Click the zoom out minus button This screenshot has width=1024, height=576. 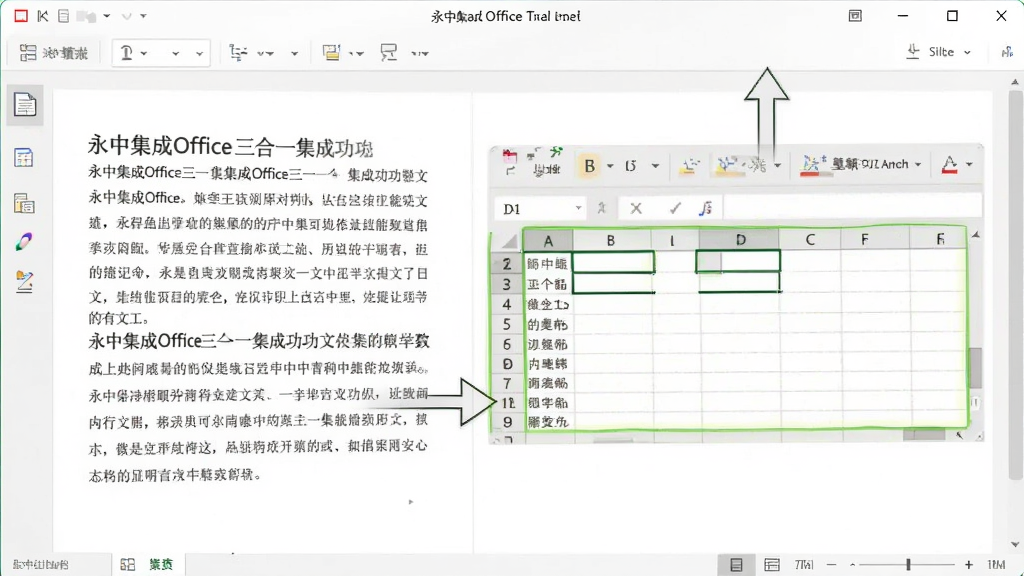(831, 565)
